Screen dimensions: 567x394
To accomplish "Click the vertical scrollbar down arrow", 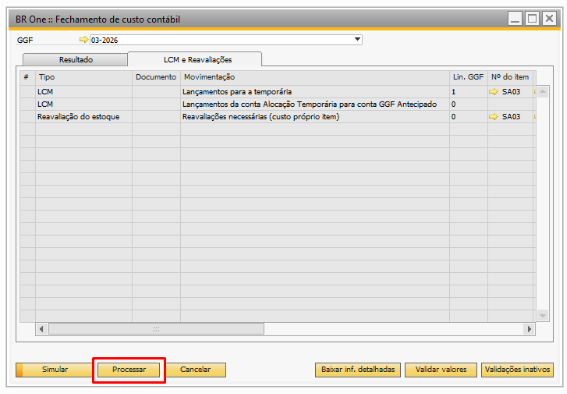I will (x=542, y=315).
